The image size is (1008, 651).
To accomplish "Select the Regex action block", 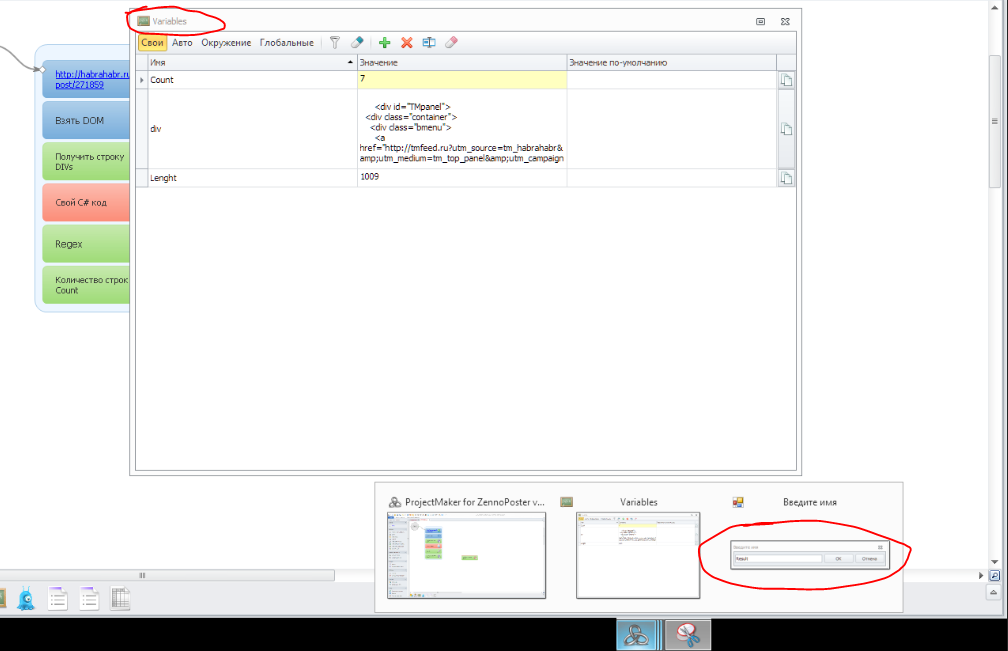I will point(86,244).
